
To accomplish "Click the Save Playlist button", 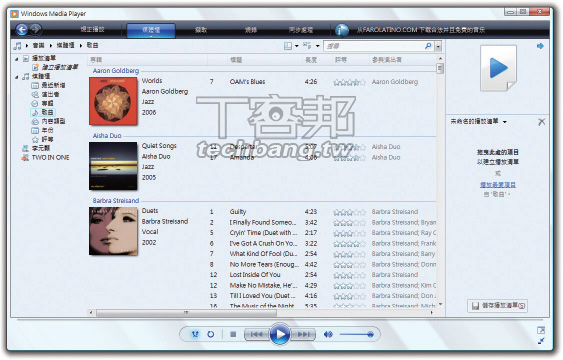I will (497, 305).
